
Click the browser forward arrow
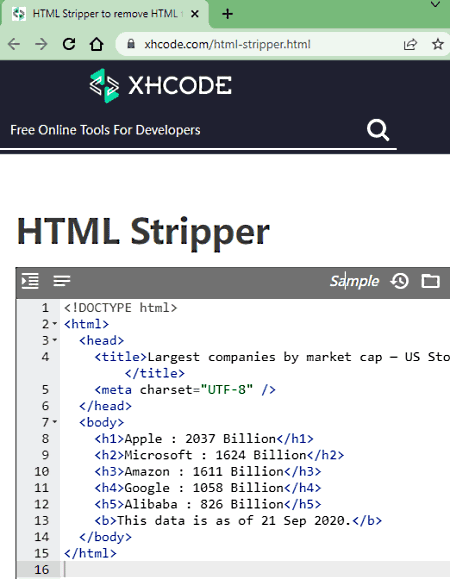coord(41,44)
